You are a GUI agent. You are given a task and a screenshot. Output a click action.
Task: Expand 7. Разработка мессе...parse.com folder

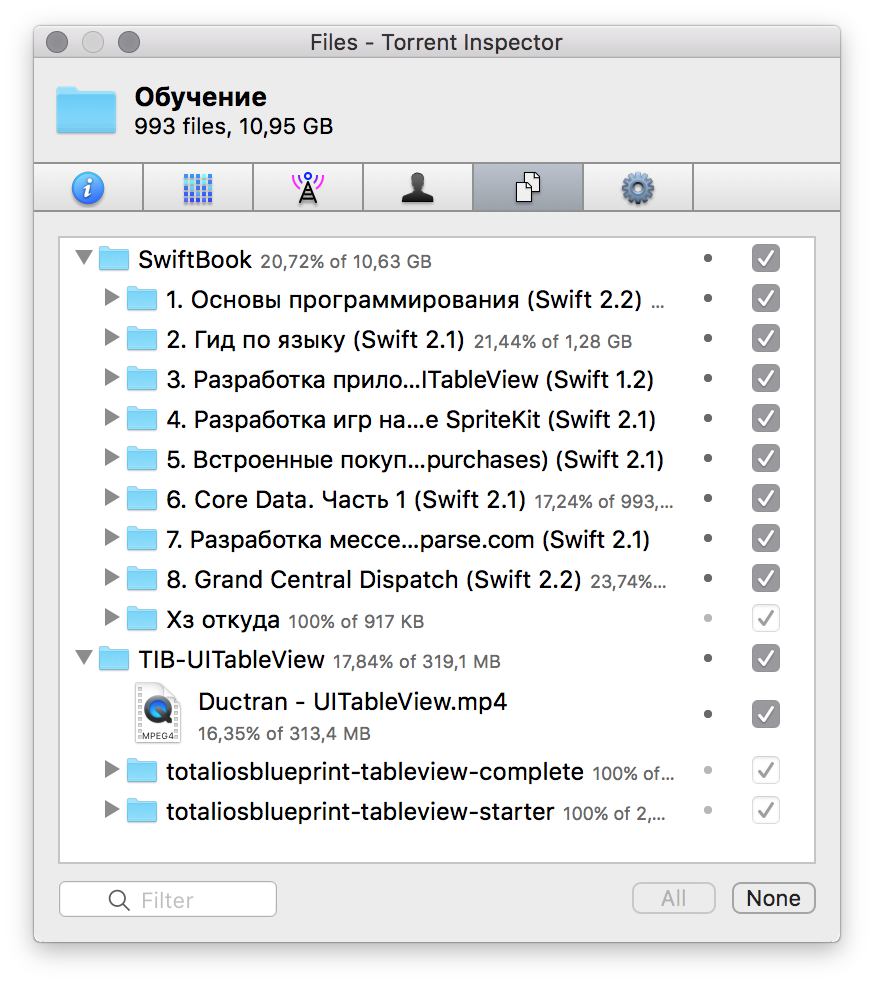pos(112,537)
